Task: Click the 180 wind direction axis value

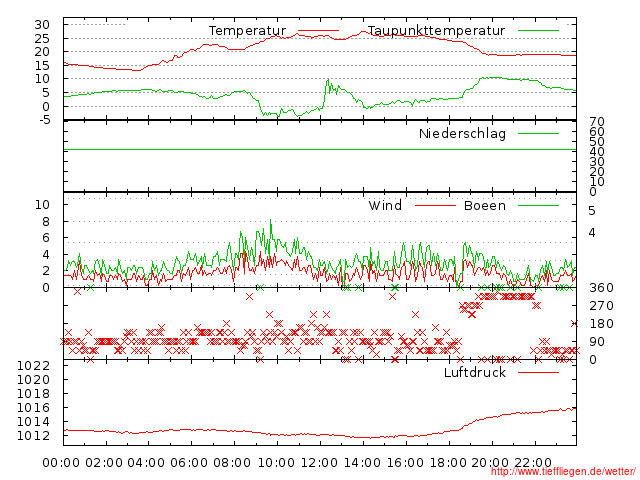Action: coord(601,324)
